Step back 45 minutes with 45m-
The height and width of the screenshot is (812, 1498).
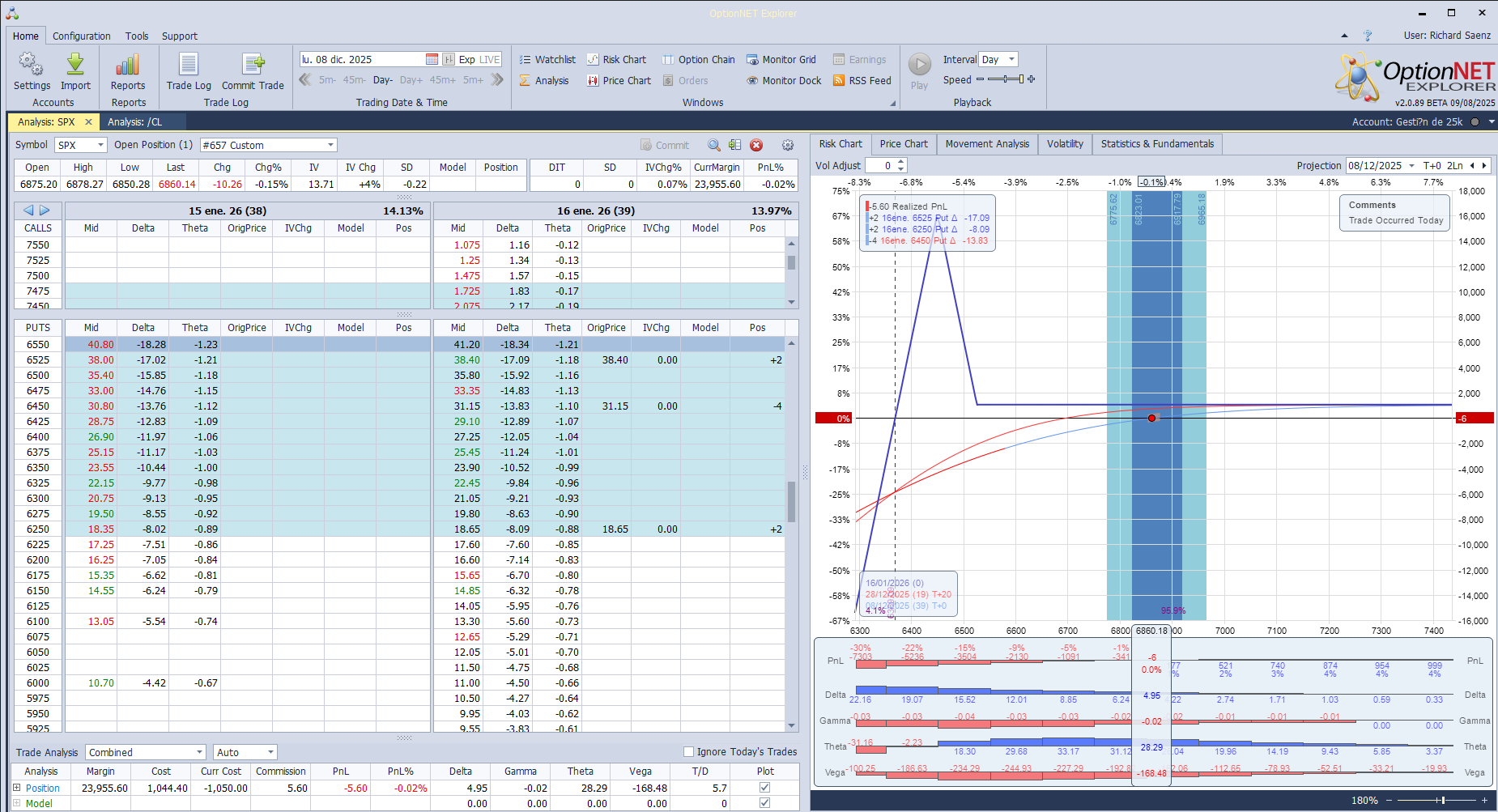tap(354, 80)
